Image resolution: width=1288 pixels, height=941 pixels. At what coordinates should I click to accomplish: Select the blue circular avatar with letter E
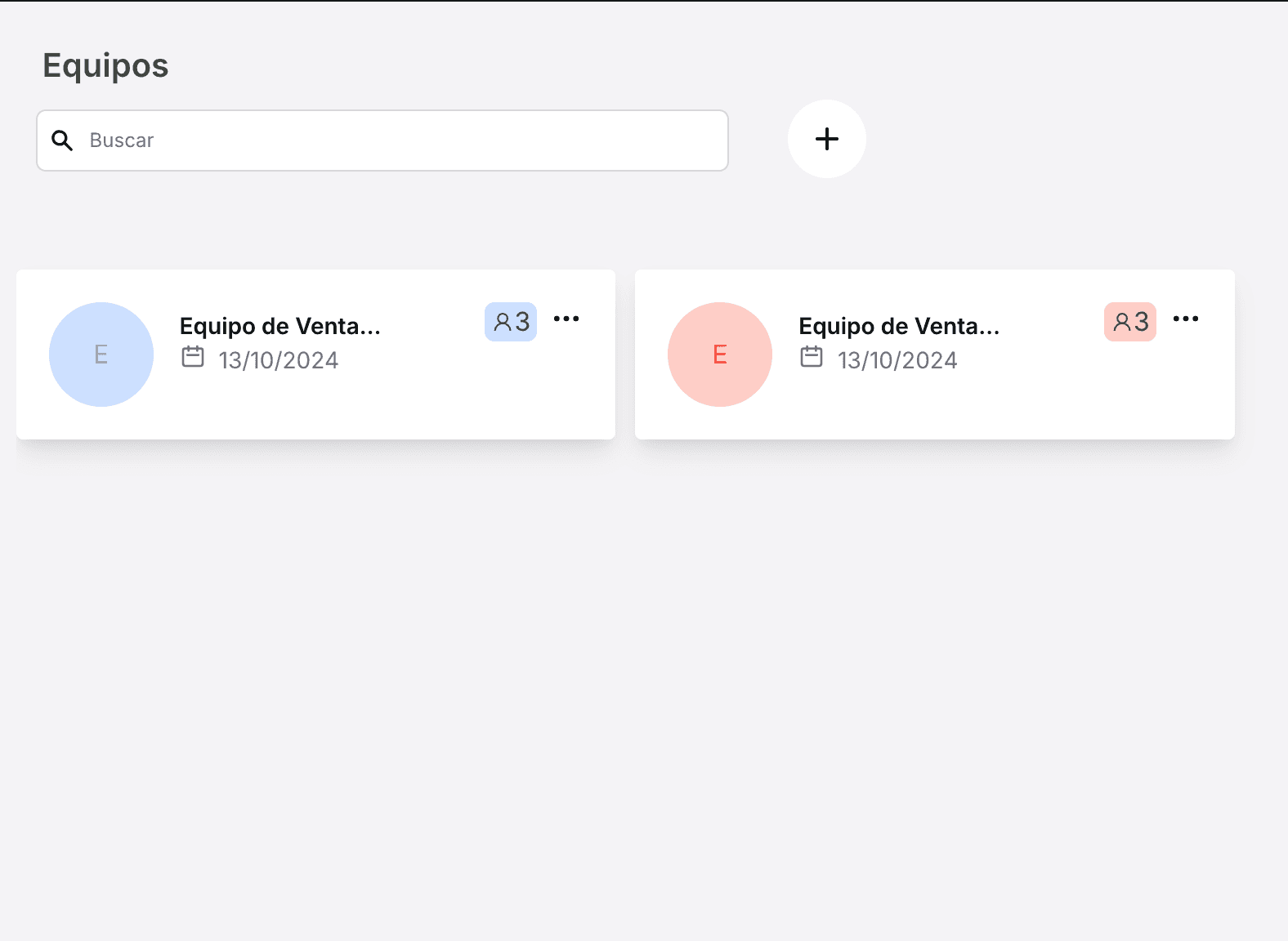[101, 355]
